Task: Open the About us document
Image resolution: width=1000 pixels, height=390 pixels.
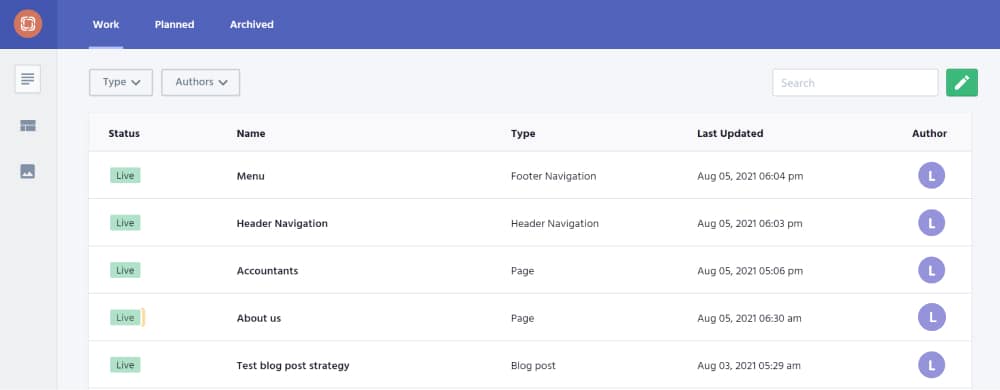Action: [x=259, y=318]
